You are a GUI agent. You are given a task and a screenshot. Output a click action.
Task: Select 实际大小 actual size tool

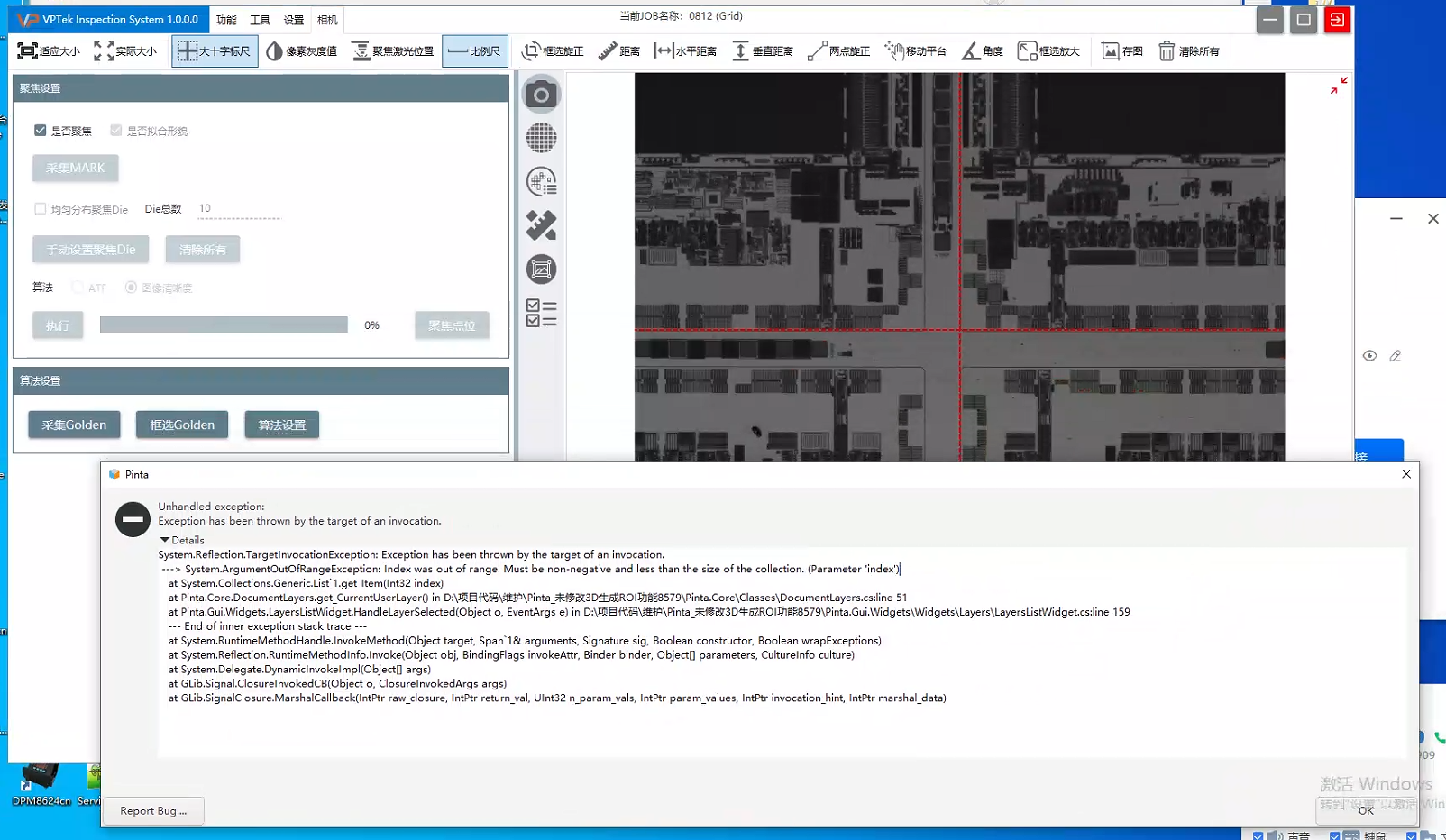coord(125,51)
